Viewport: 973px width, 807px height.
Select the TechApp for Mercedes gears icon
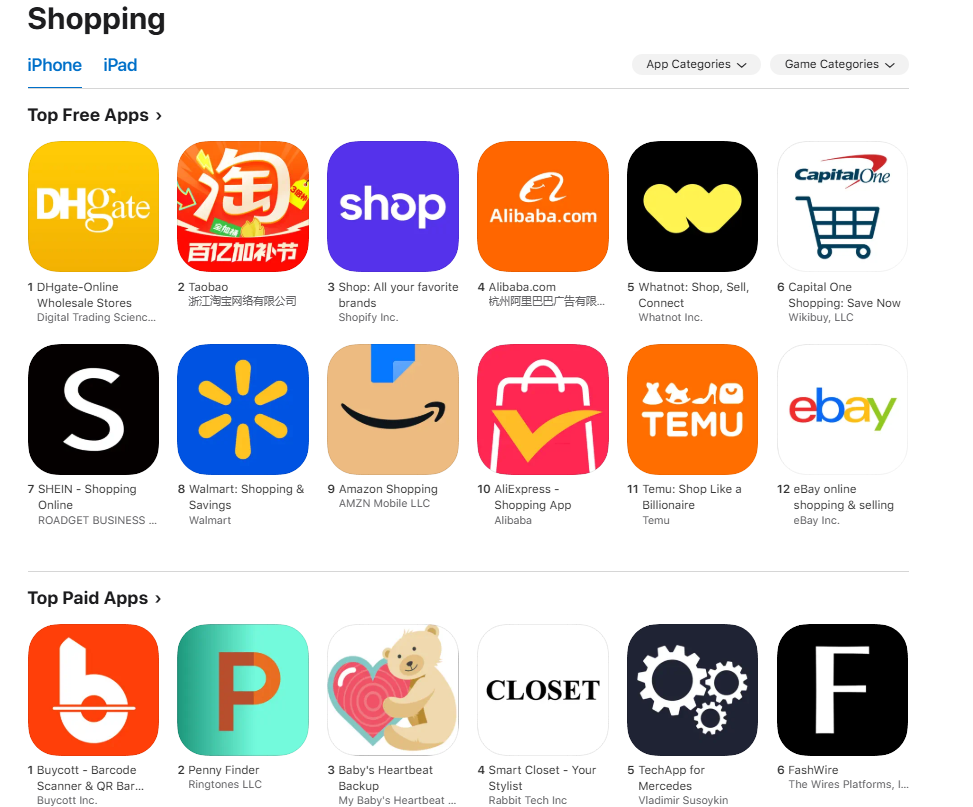693,690
